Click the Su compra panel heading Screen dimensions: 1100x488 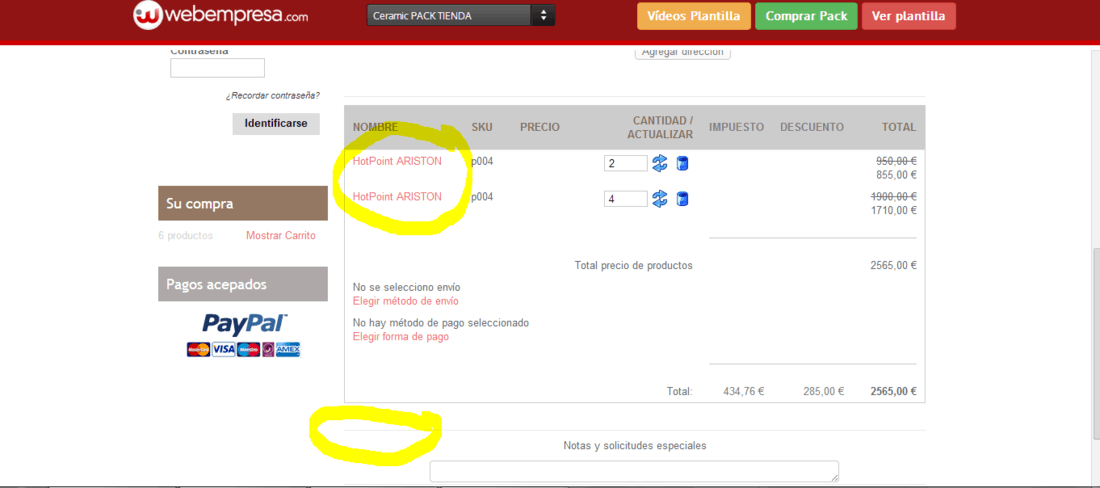pyautogui.click(x=243, y=203)
